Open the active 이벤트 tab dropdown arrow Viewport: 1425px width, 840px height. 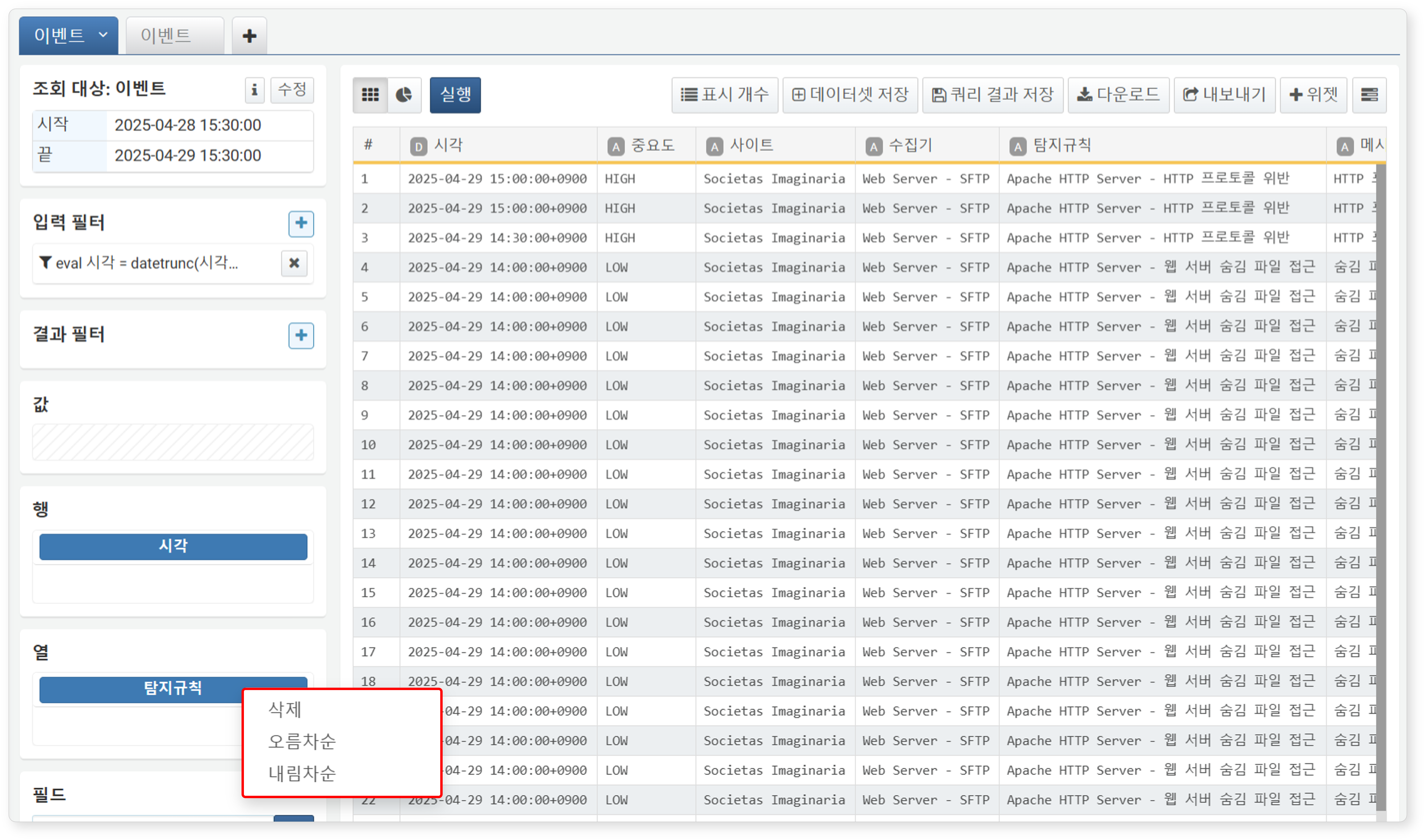pyautogui.click(x=103, y=35)
